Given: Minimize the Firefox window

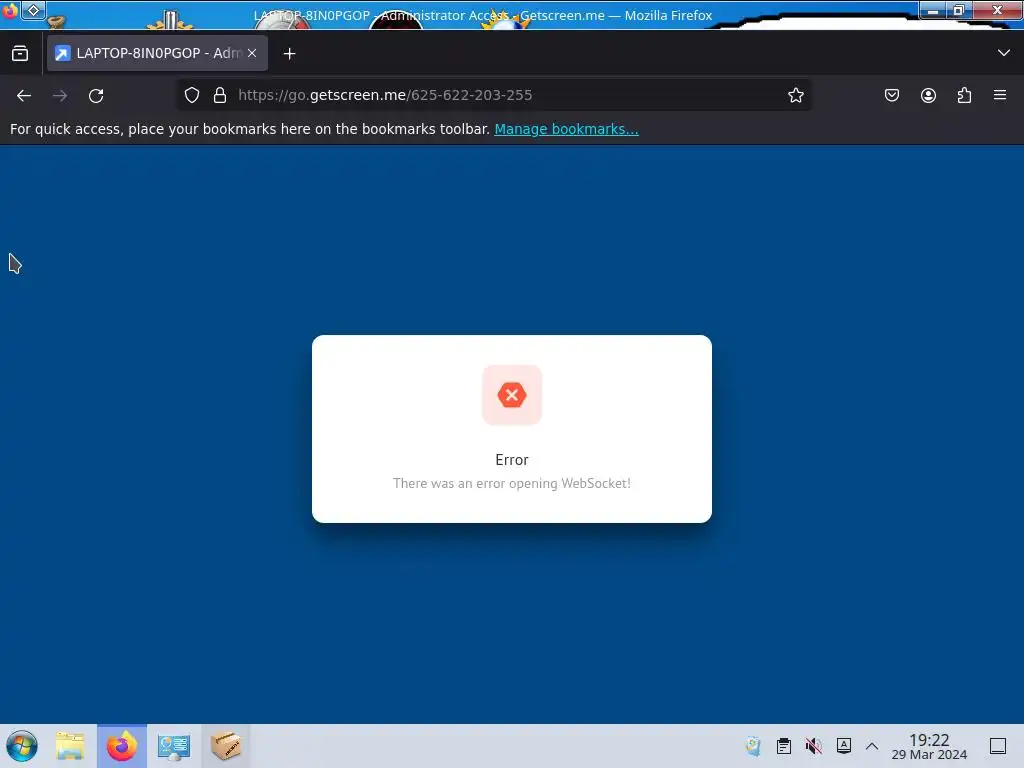Looking at the screenshot, I should [933, 10].
